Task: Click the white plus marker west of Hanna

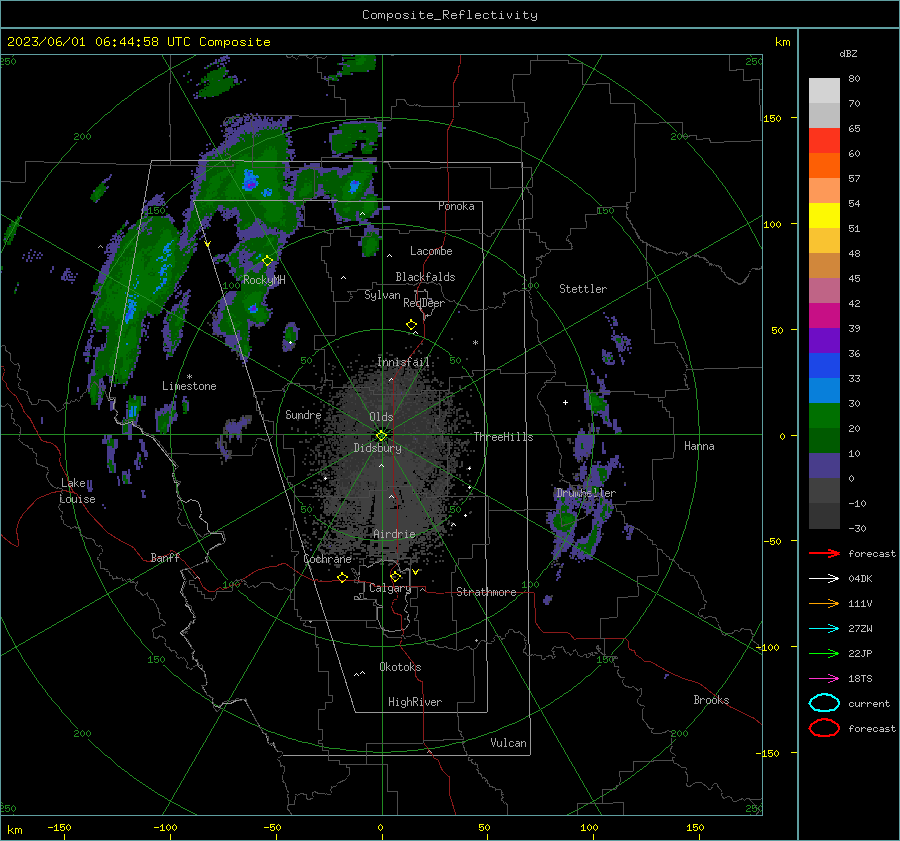Action: 565,402
